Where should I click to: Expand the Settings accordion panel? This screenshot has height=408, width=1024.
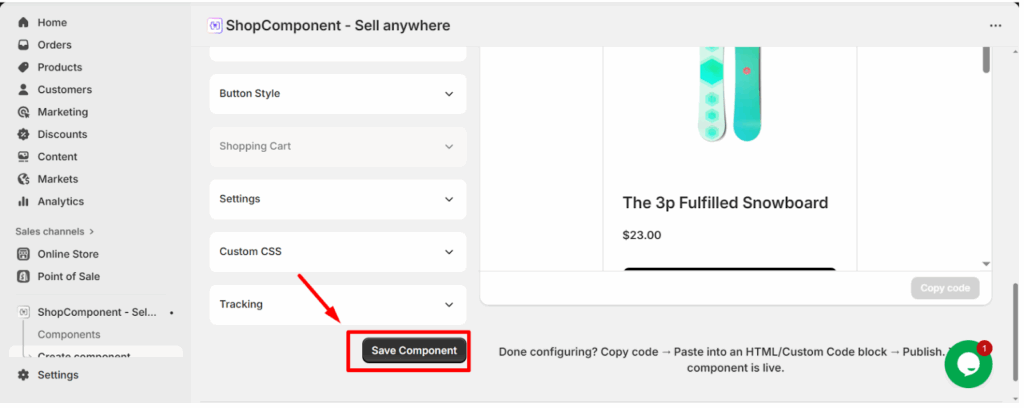tap(338, 199)
